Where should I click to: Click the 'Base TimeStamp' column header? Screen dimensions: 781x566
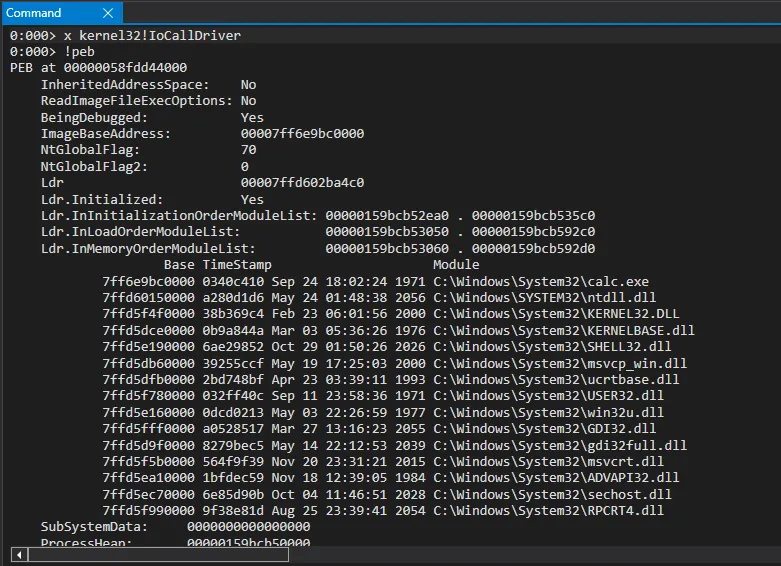click(x=218, y=265)
